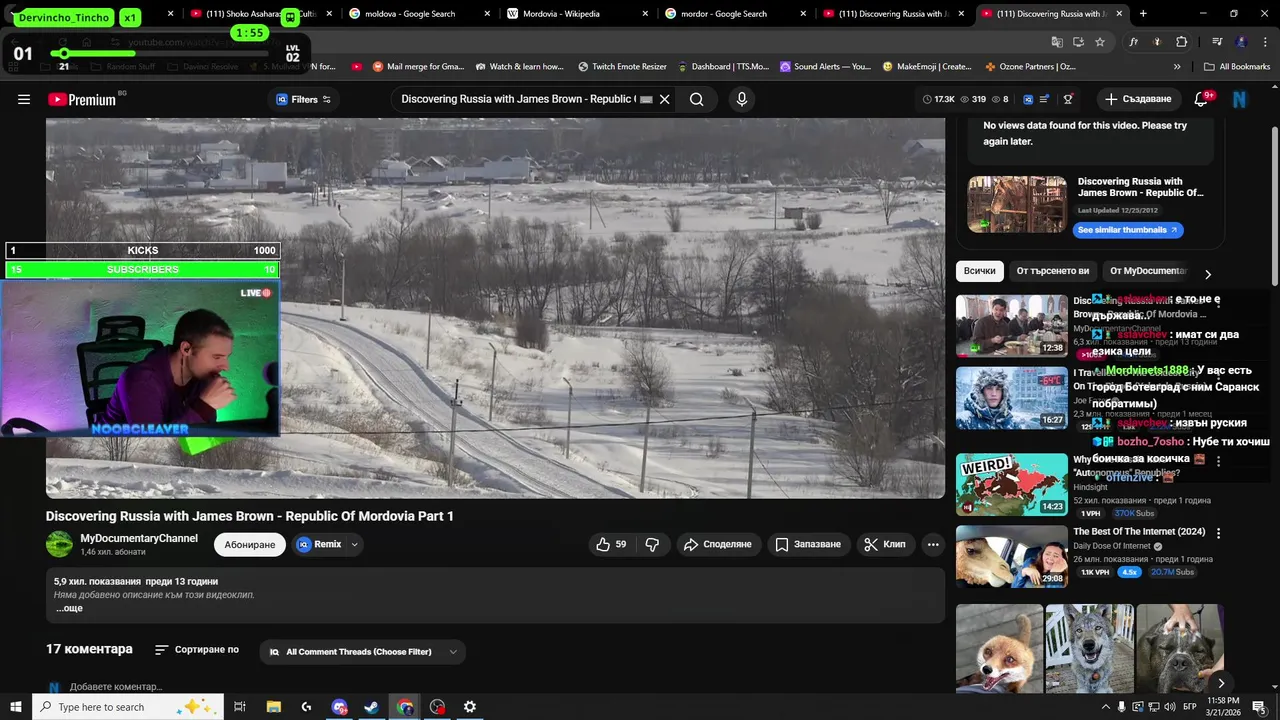Clear the YouTube search box text
Screen dimensions: 1280x720
[x=664, y=99]
